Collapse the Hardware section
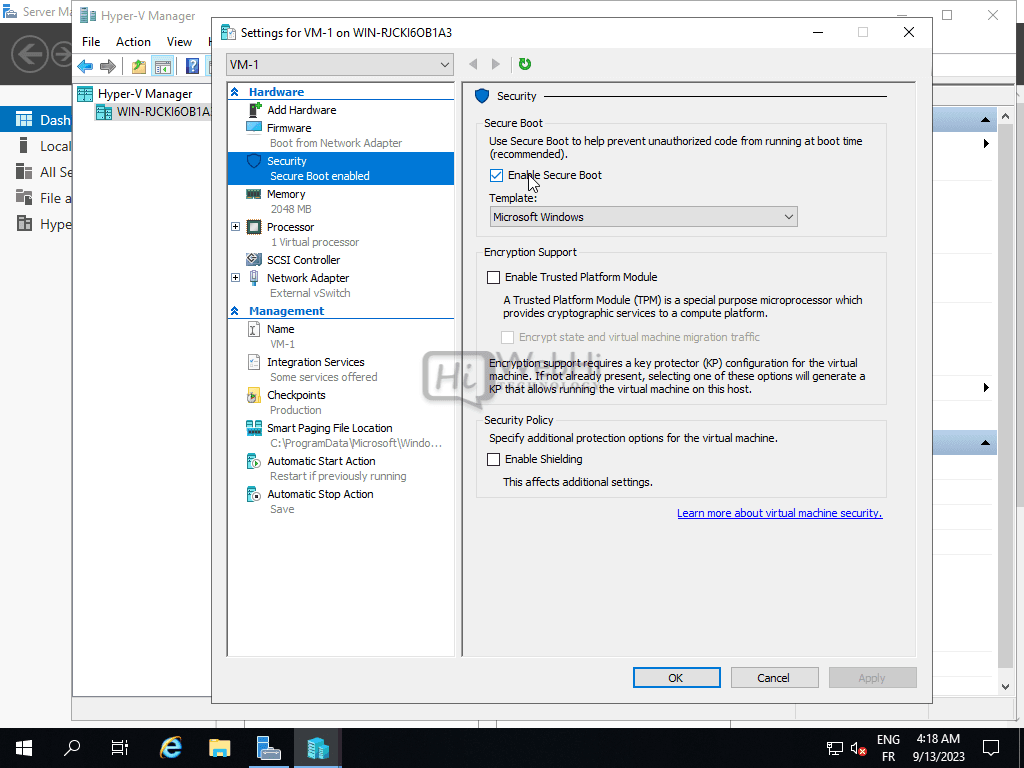Screen dimensions: 1024x768 point(234,92)
